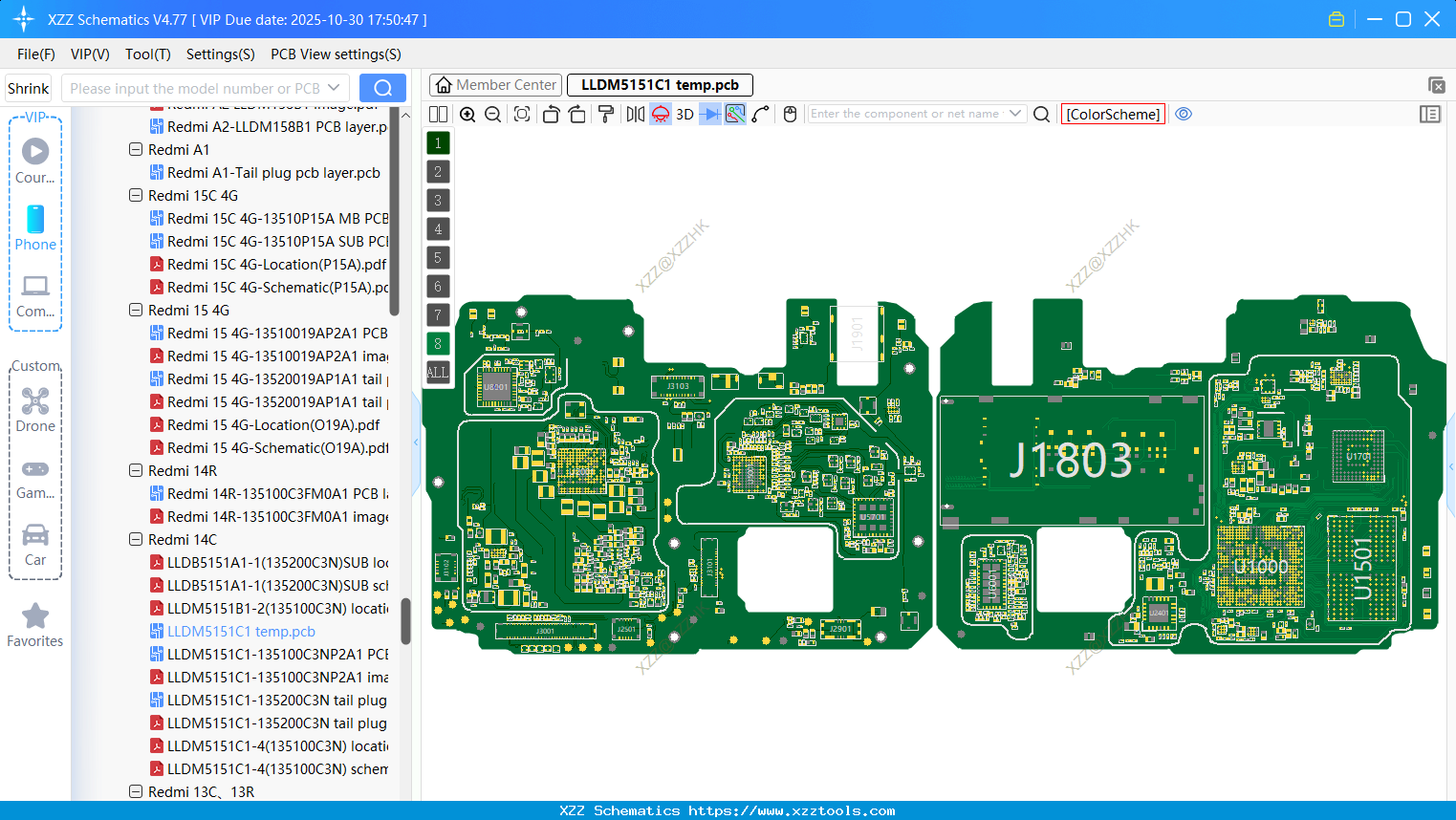Screen dimensions: 1456x820
Task: Select the paintbrush annotation tool
Action: tap(605, 114)
